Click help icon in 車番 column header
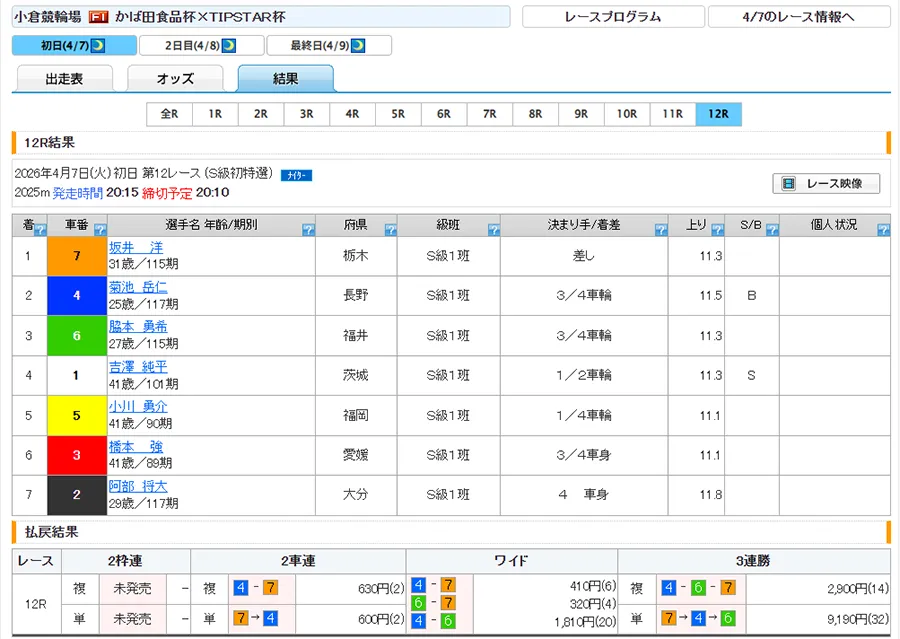 point(100,230)
